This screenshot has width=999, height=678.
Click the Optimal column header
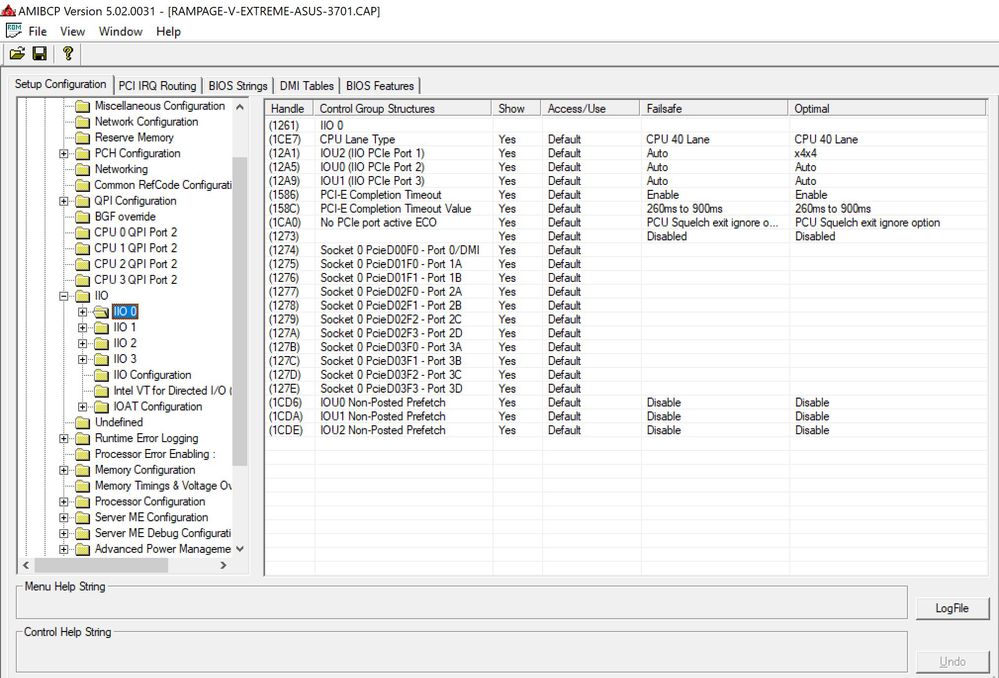pyautogui.click(x=888, y=108)
